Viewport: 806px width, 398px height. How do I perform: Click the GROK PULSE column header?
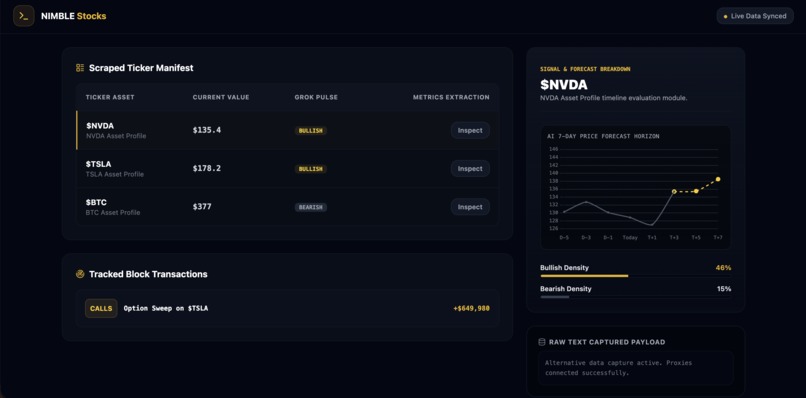[x=316, y=97]
